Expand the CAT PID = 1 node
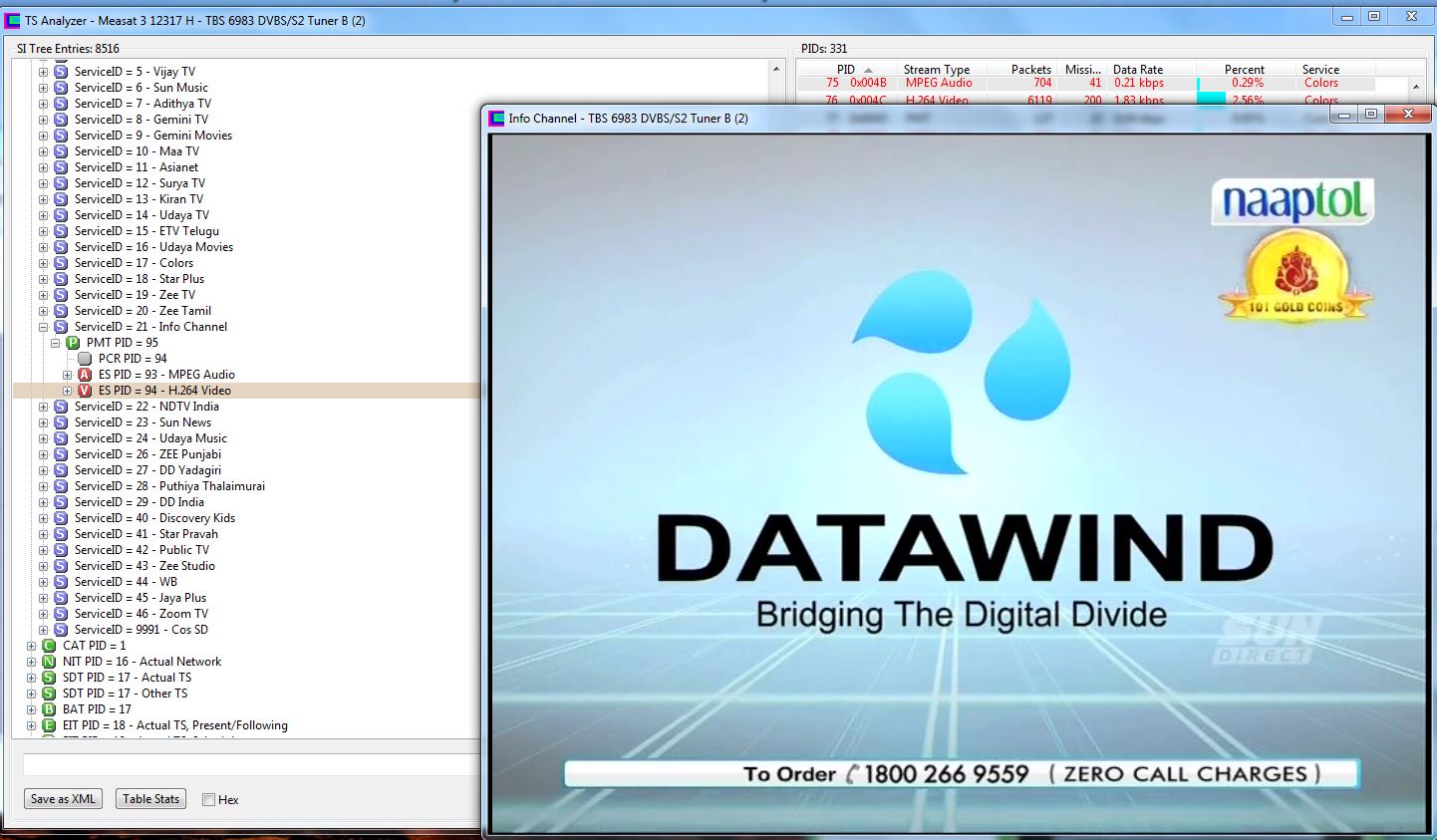This screenshot has width=1437, height=840. click(31, 646)
